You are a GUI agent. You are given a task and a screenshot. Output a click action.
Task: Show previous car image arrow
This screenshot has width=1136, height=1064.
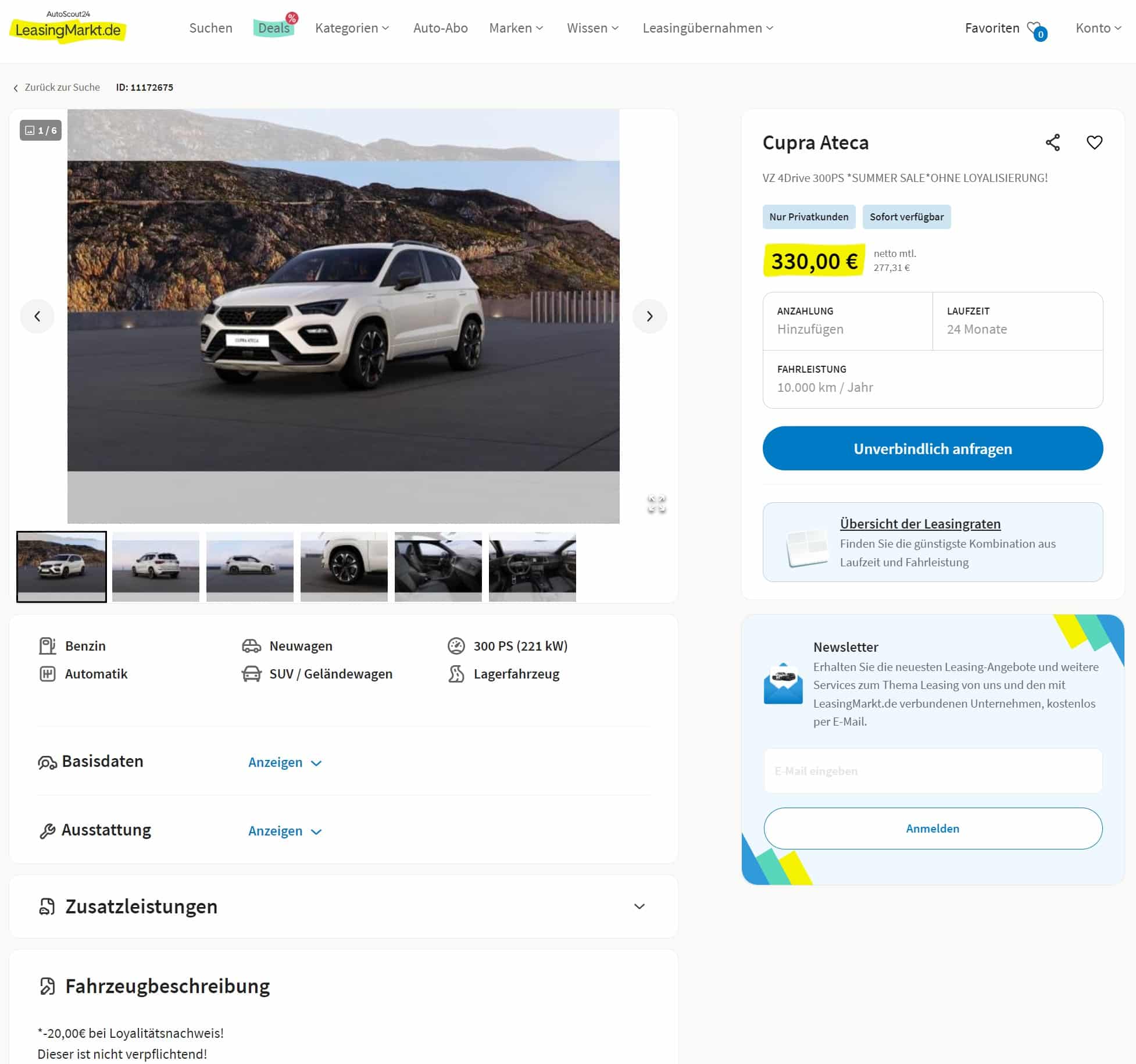click(x=37, y=316)
